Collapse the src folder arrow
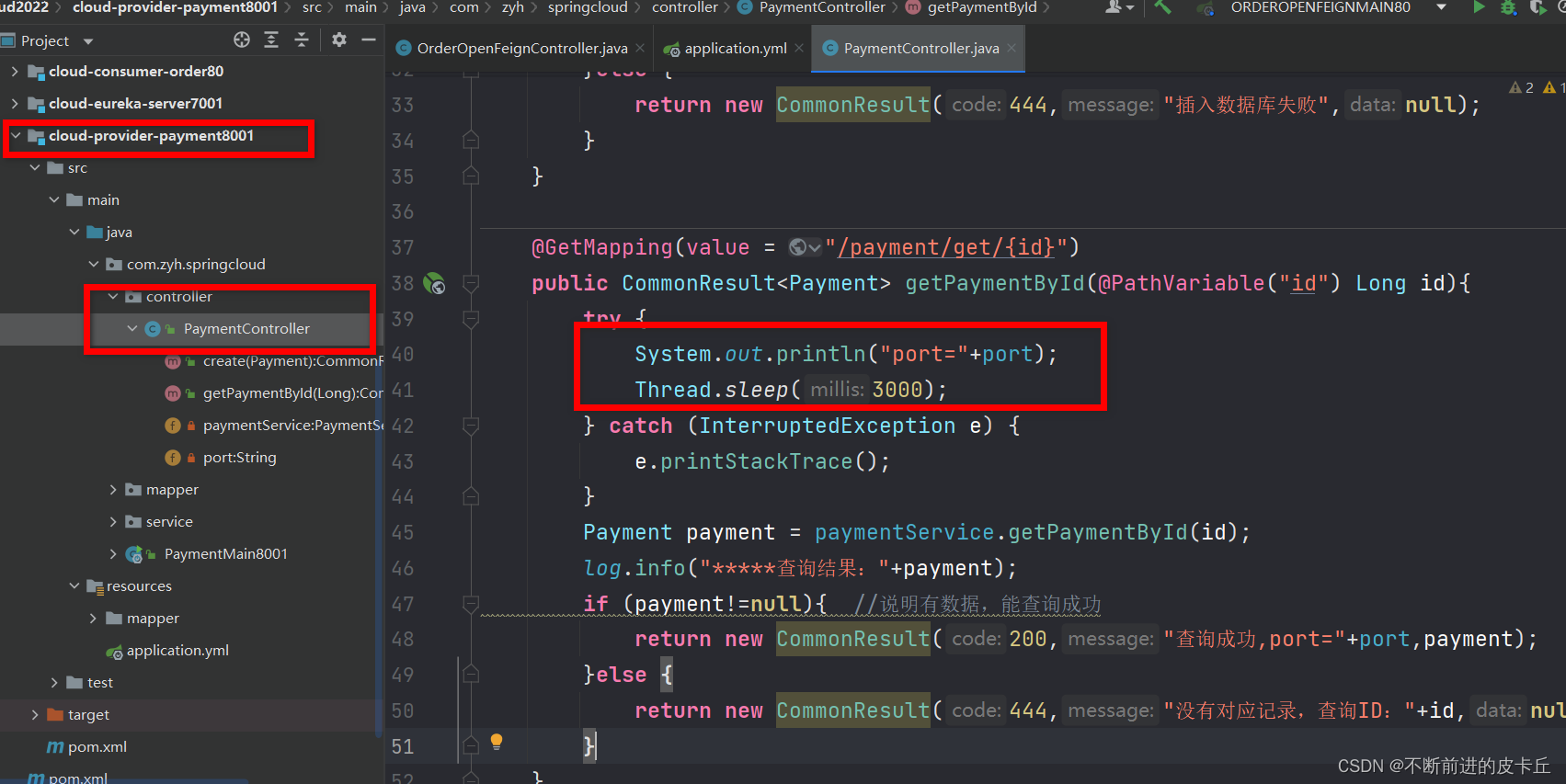 pyautogui.click(x=35, y=167)
